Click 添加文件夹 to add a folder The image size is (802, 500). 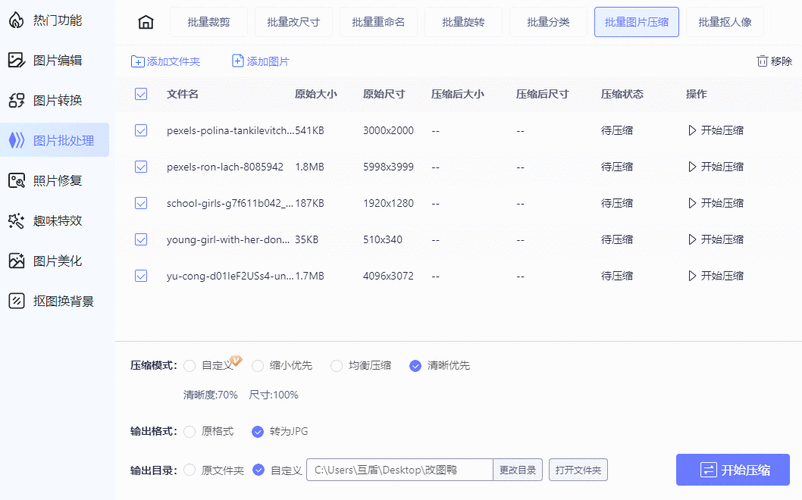[x=165, y=61]
